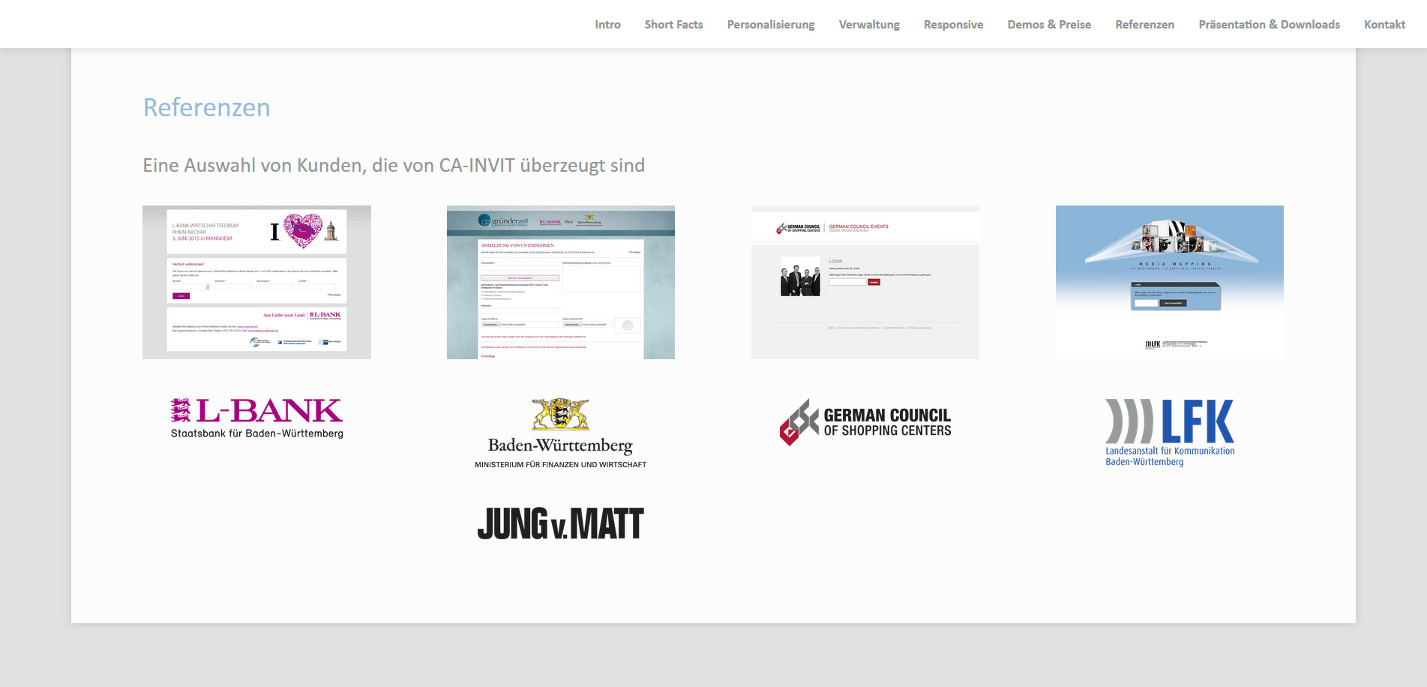Click German Council of Shopping Centers logo
Screen dimensions: 1427x687
[x=865, y=422]
